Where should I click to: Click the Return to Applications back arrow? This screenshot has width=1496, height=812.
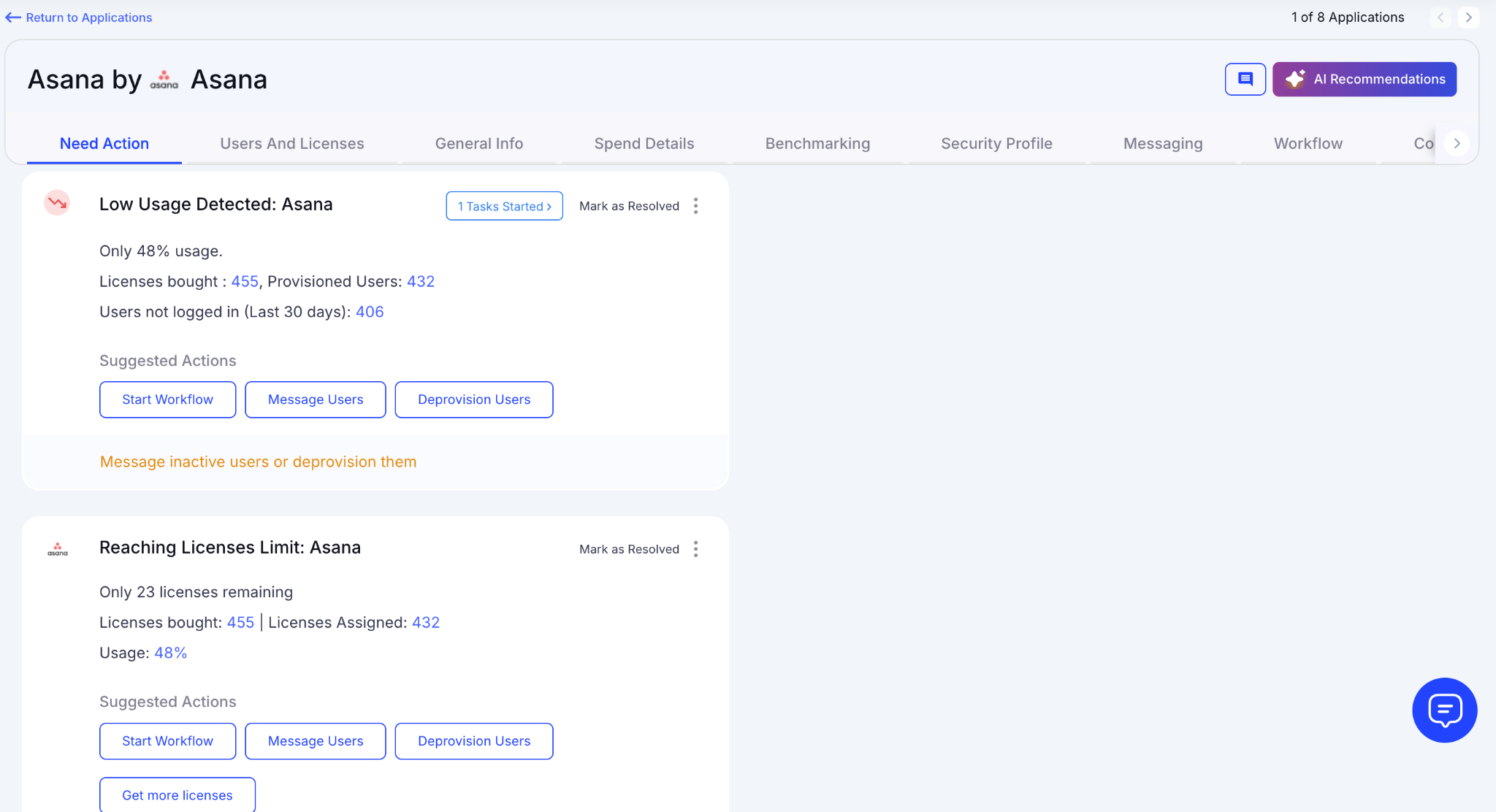click(x=13, y=18)
